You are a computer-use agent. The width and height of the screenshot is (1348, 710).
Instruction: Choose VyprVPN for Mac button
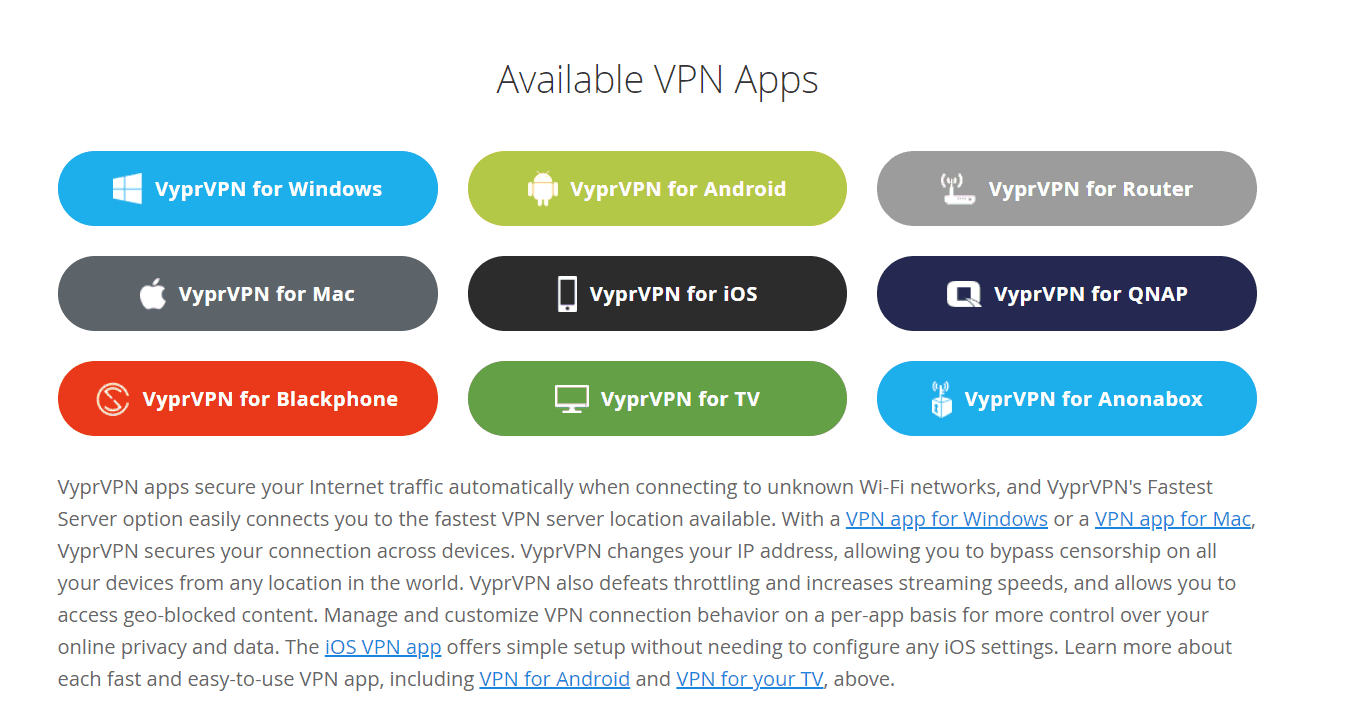point(248,294)
